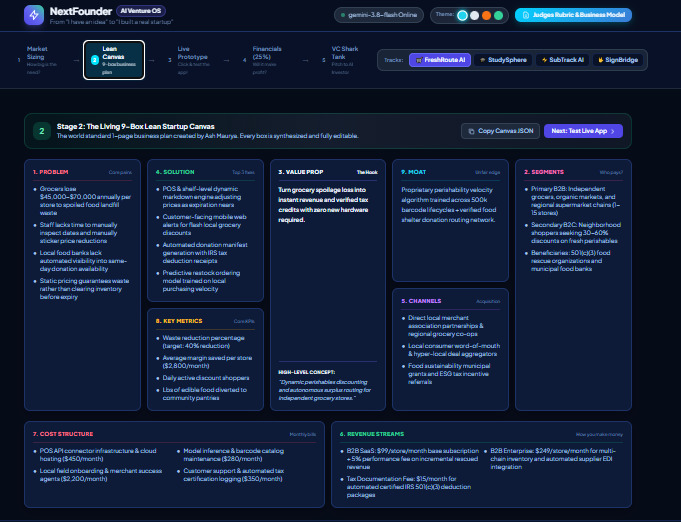Click the cart icon on FreshRoute AI track
The image size is (681, 522).
(x=419, y=60)
